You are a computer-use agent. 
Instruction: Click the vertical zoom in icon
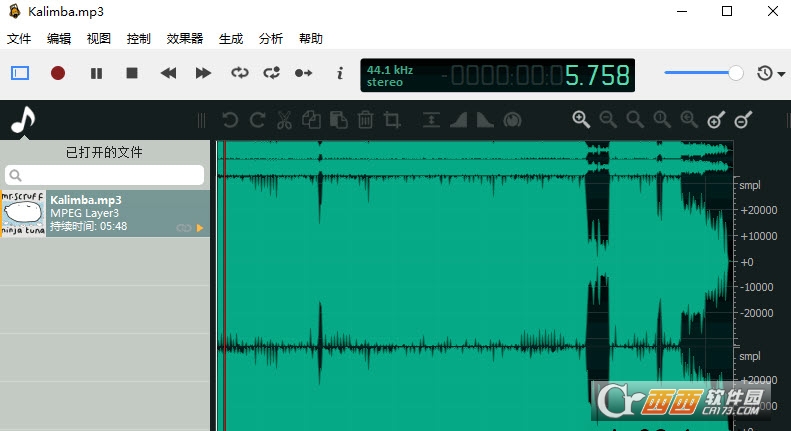pyautogui.click(x=716, y=120)
